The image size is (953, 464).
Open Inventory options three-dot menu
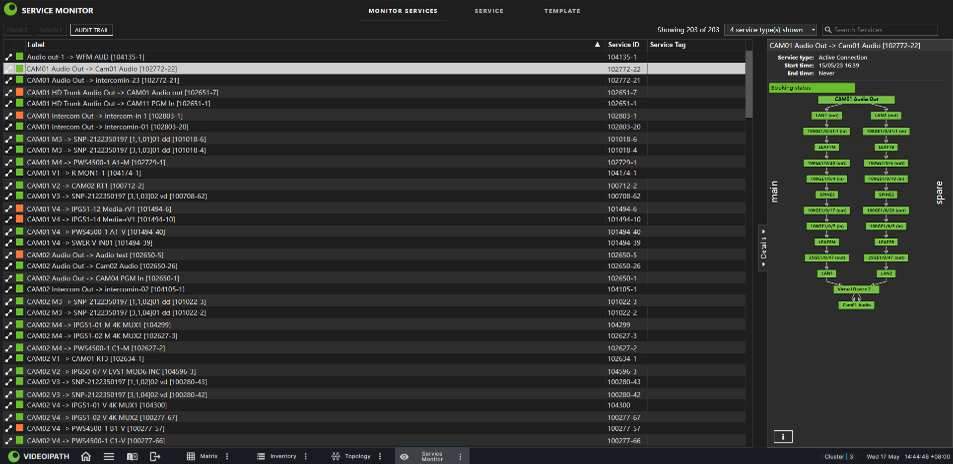(304, 456)
